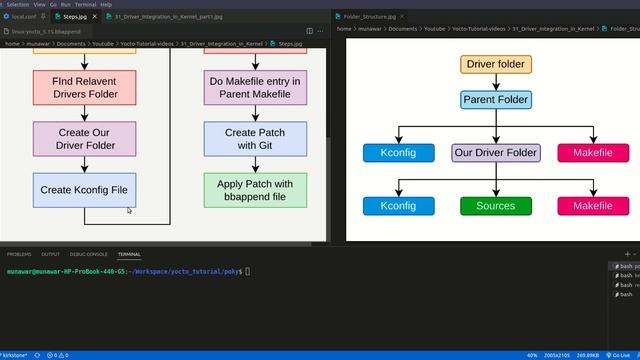Viewport: 640px width, 360px height.
Task: Click the Go Live button
Action: click(618, 356)
